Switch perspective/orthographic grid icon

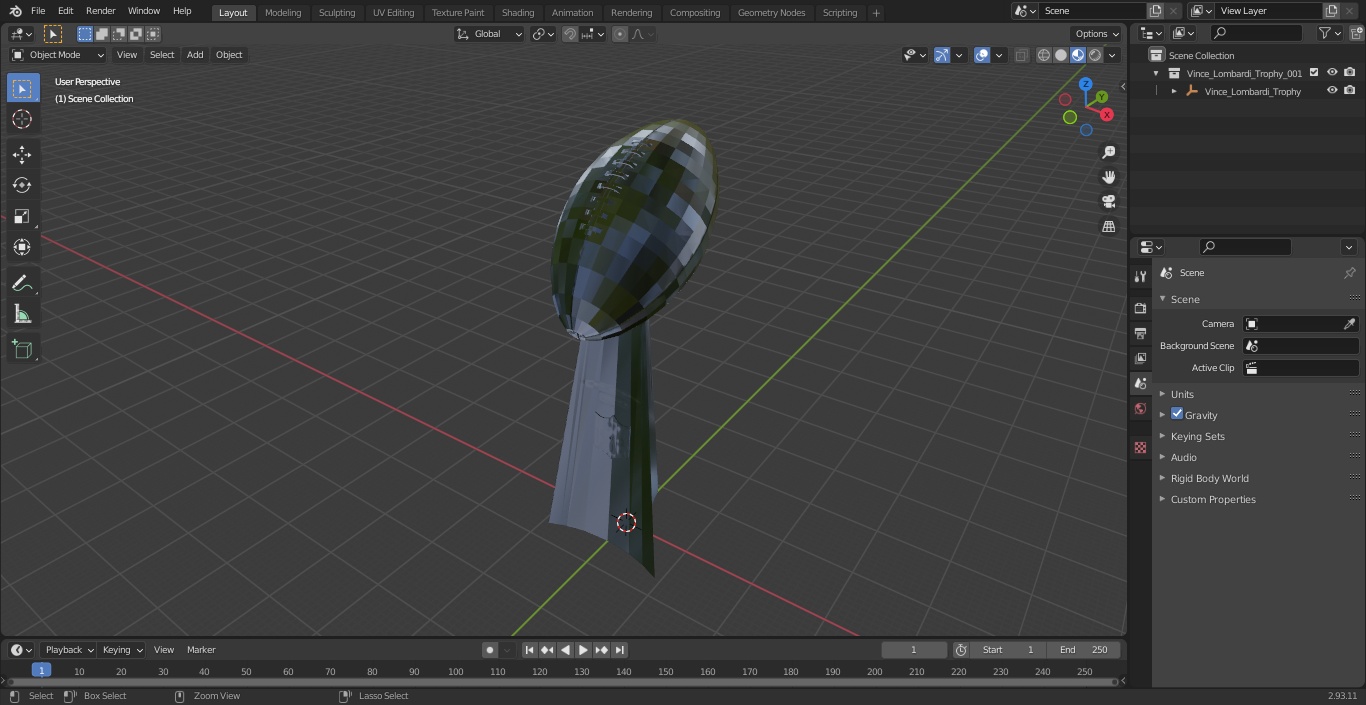(x=1108, y=226)
